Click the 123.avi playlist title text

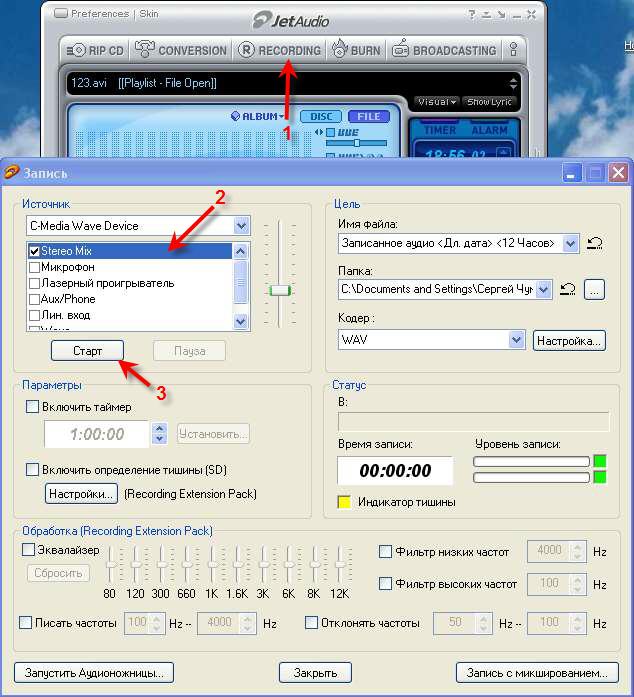[89, 83]
